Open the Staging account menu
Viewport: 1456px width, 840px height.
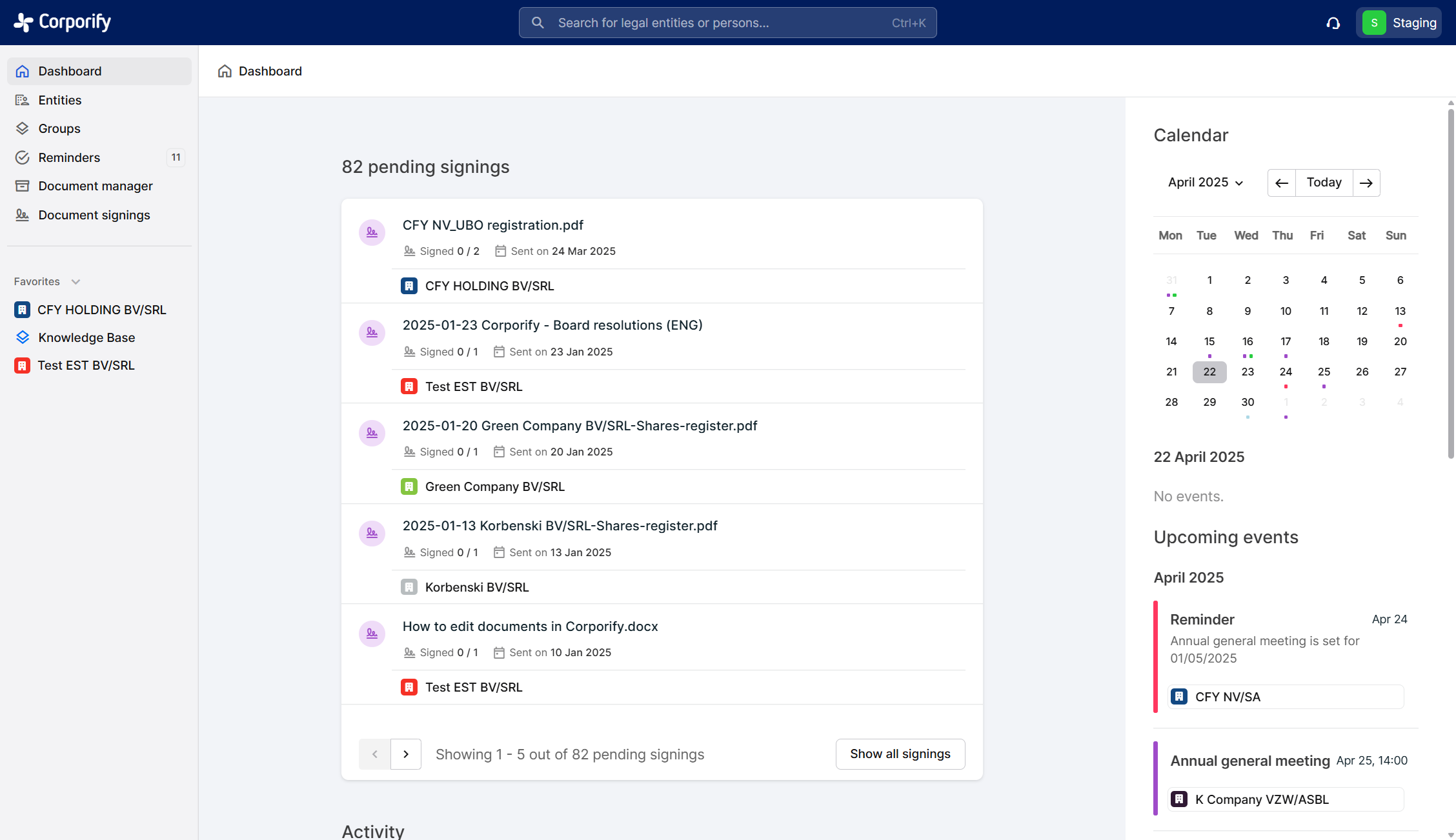click(x=1399, y=23)
